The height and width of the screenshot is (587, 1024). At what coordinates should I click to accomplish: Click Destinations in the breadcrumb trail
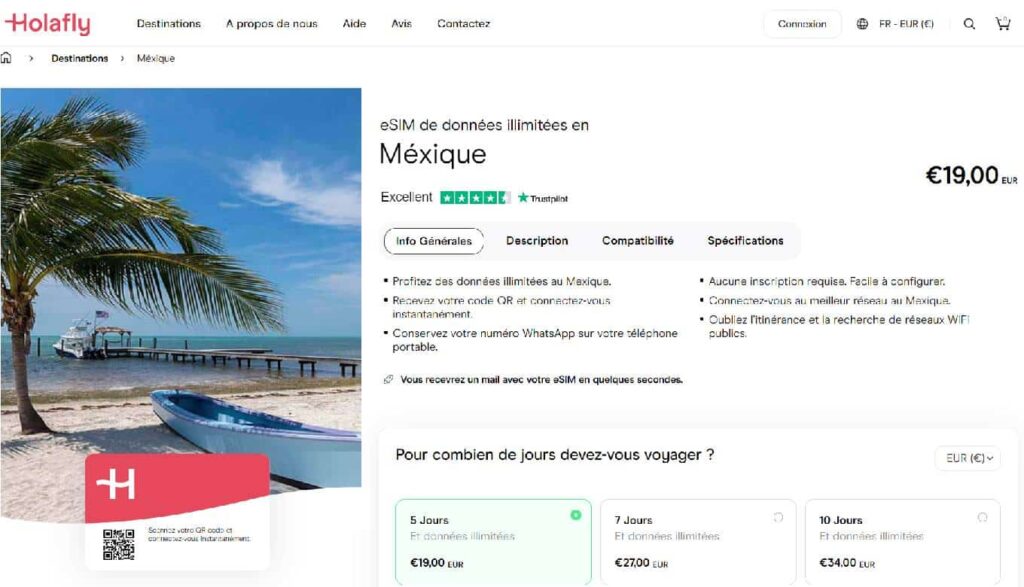point(79,58)
